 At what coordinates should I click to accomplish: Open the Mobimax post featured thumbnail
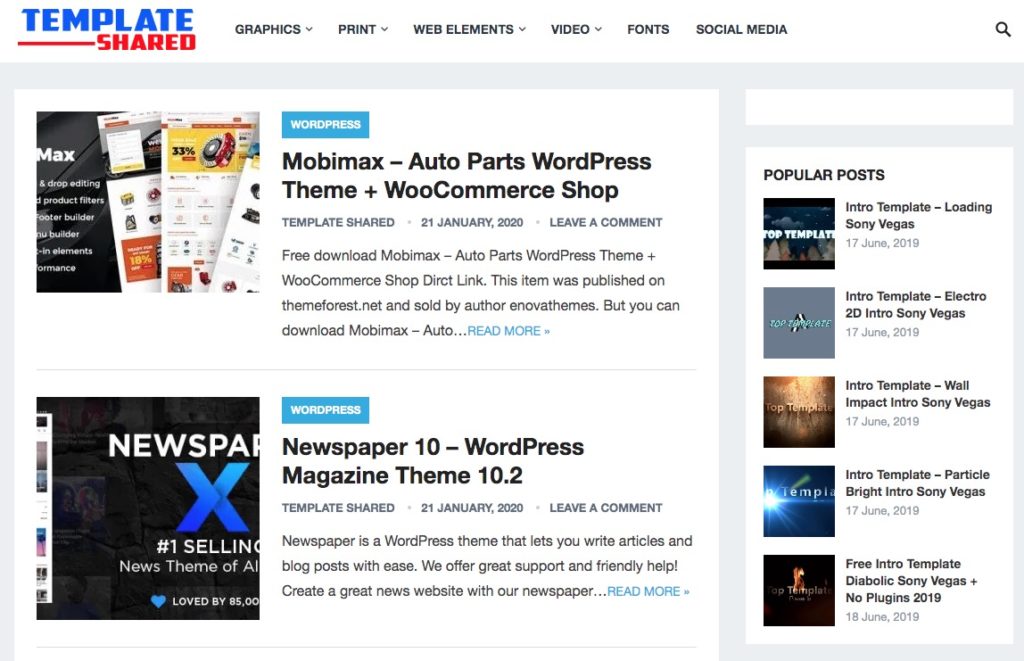pyautogui.click(x=148, y=202)
